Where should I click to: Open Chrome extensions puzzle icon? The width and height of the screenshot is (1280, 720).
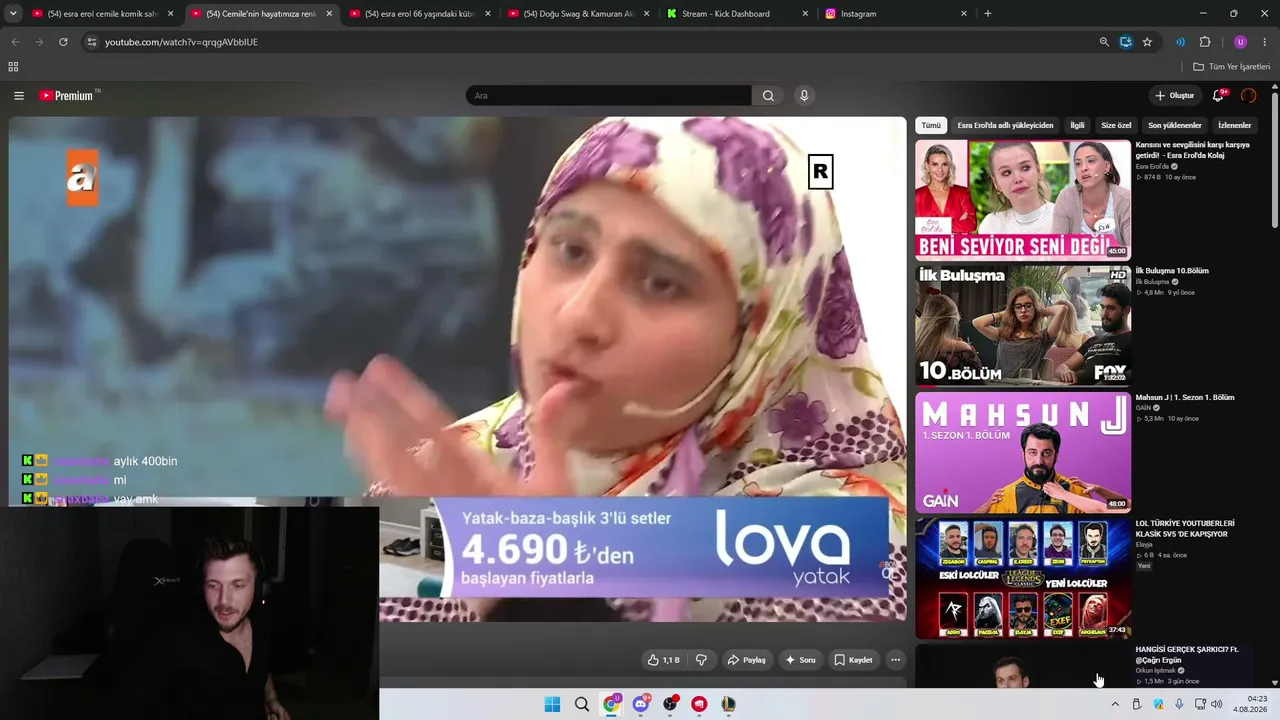pyautogui.click(x=1205, y=42)
